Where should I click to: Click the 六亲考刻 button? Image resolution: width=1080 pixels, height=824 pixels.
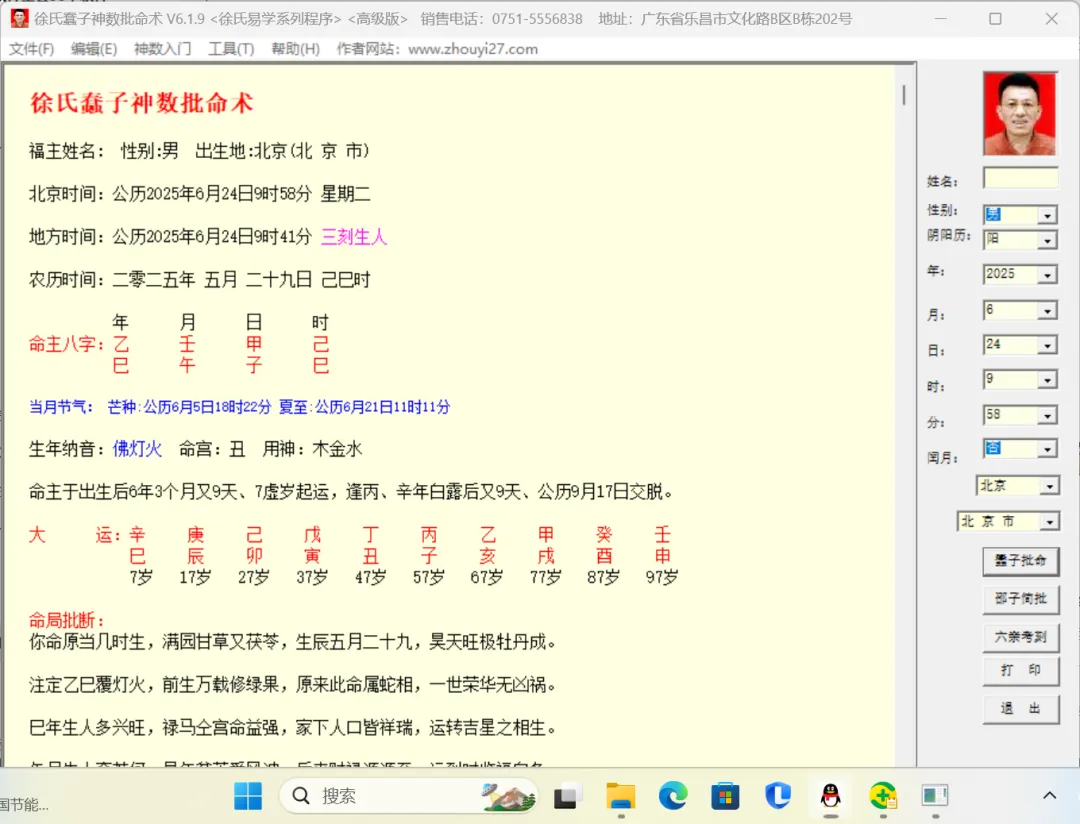1021,637
